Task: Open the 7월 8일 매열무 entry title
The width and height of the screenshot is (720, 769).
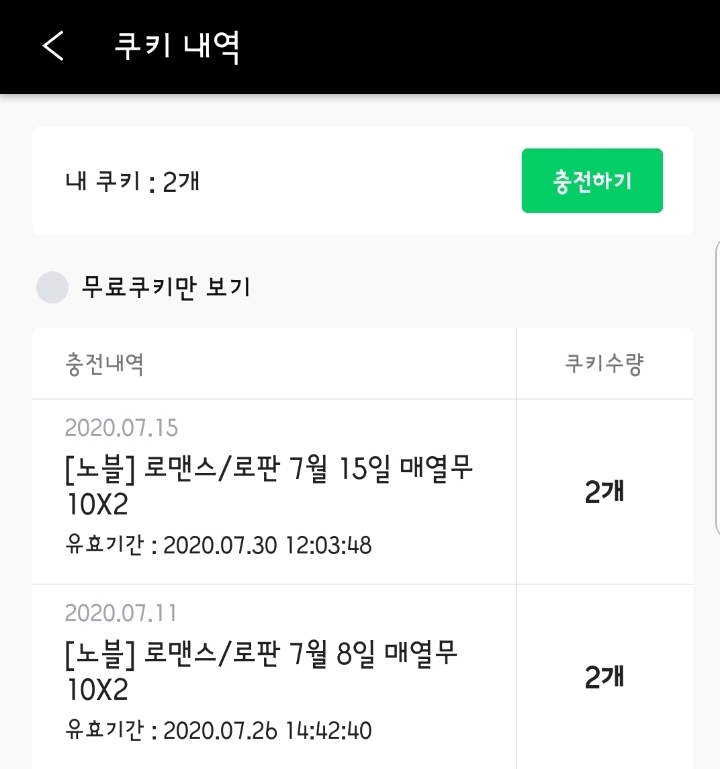Action: [261, 654]
